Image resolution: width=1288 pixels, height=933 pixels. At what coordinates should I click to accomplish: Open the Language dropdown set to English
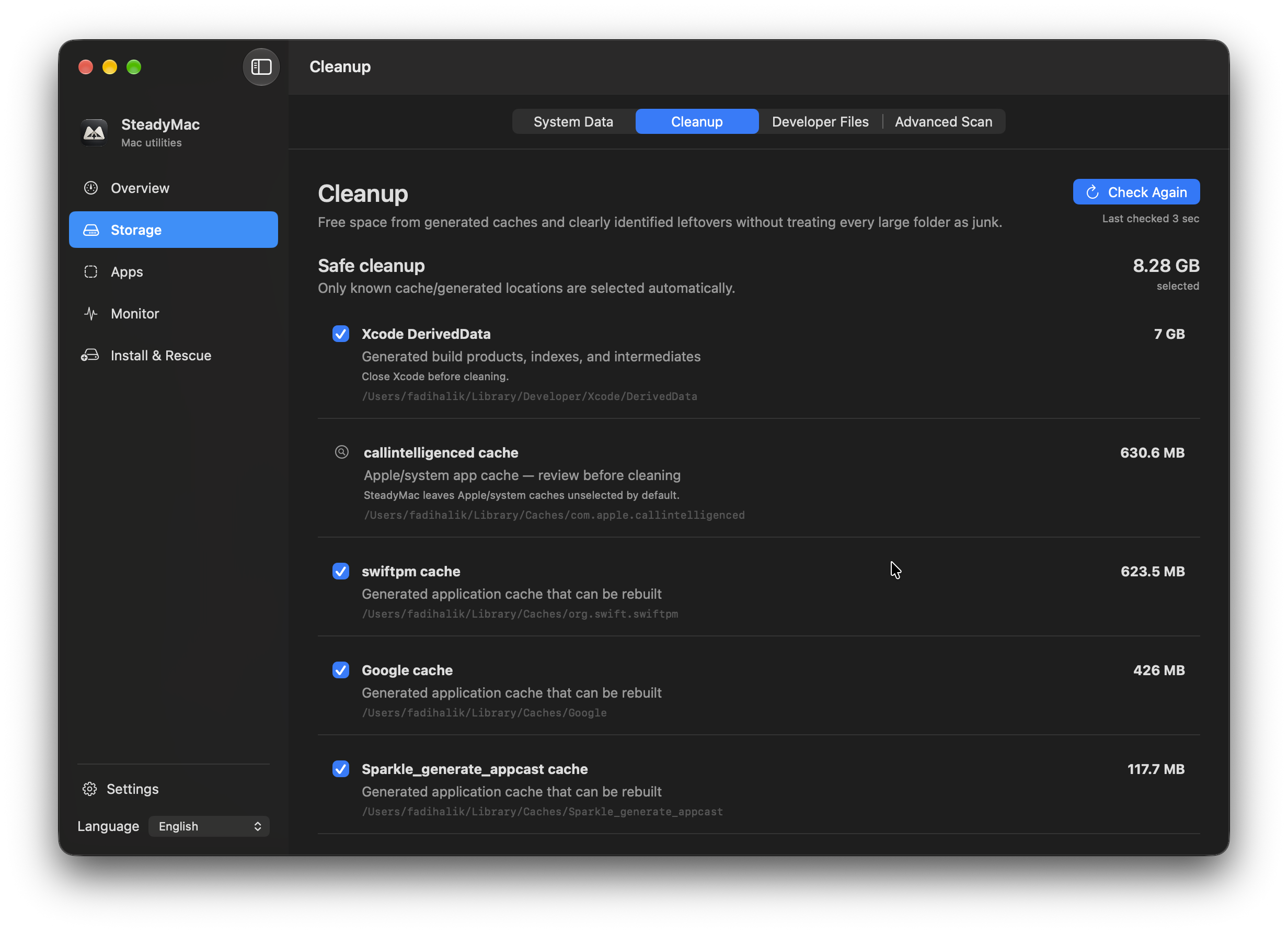[x=209, y=826]
